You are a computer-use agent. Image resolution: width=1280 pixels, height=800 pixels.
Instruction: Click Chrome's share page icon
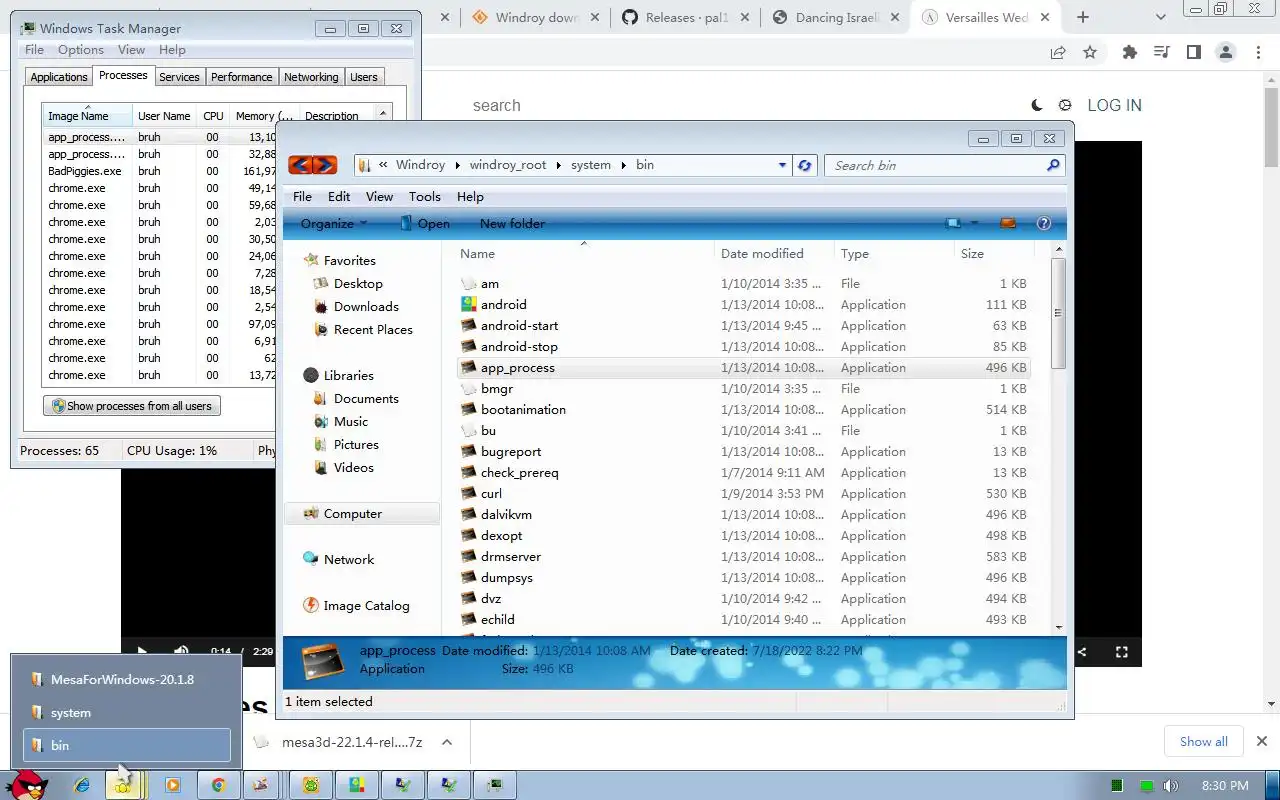click(1058, 52)
